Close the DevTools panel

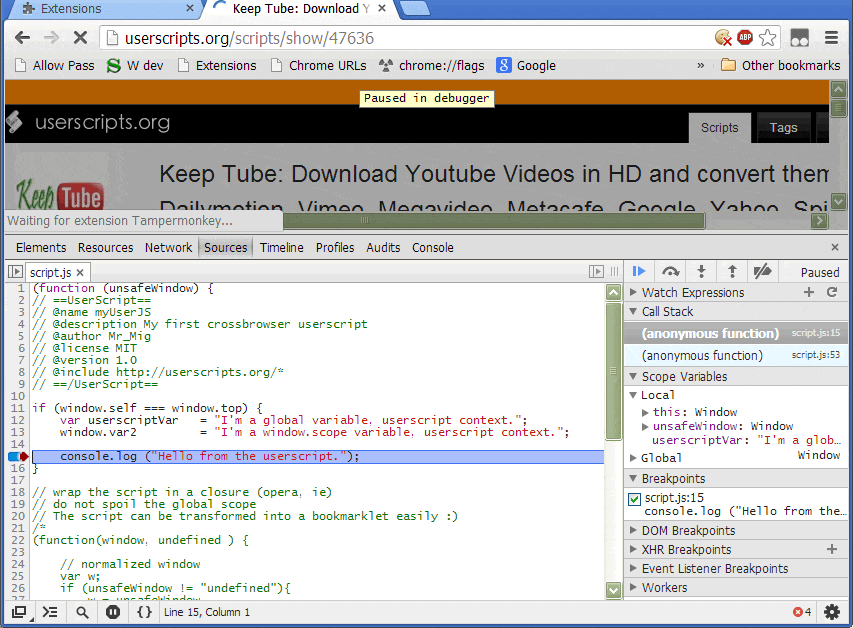pyautogui.click(x=835, y=248)
